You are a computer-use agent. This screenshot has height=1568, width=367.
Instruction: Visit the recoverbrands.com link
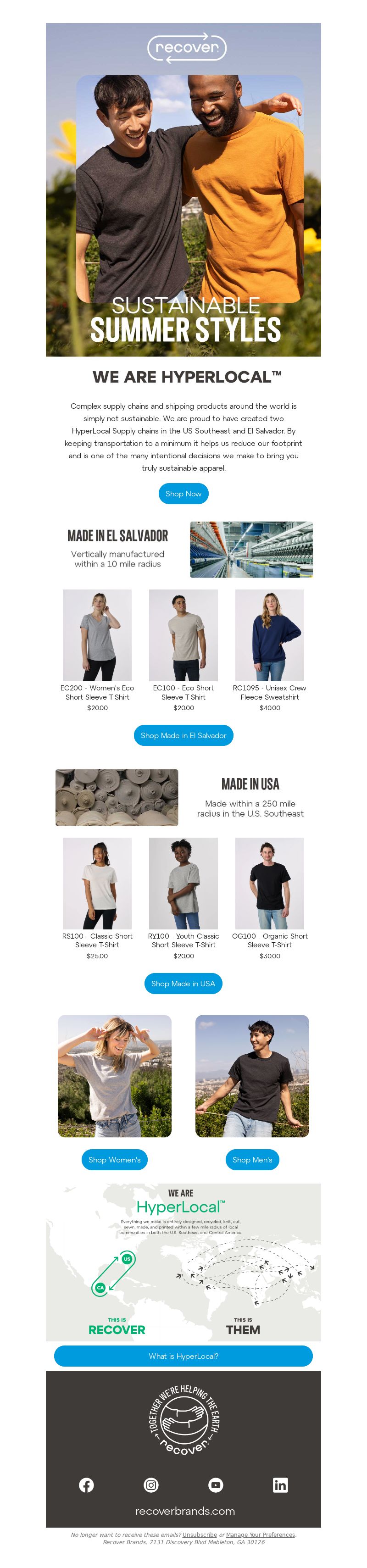[x=185, y=1512]
